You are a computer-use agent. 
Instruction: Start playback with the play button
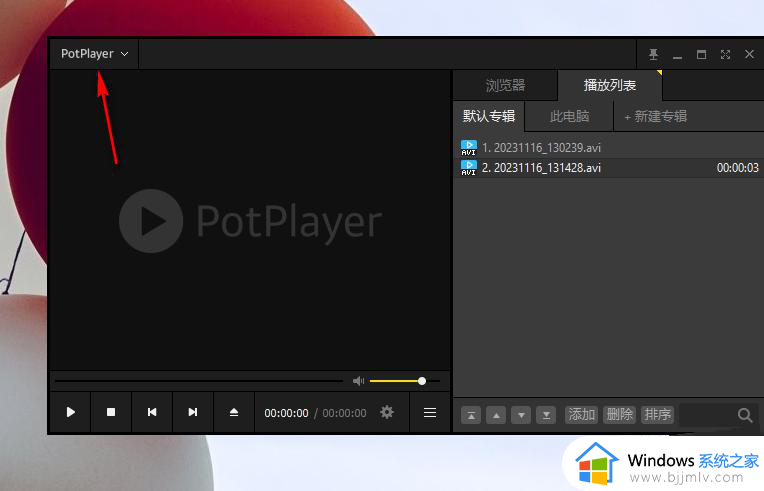coord(71,413)
